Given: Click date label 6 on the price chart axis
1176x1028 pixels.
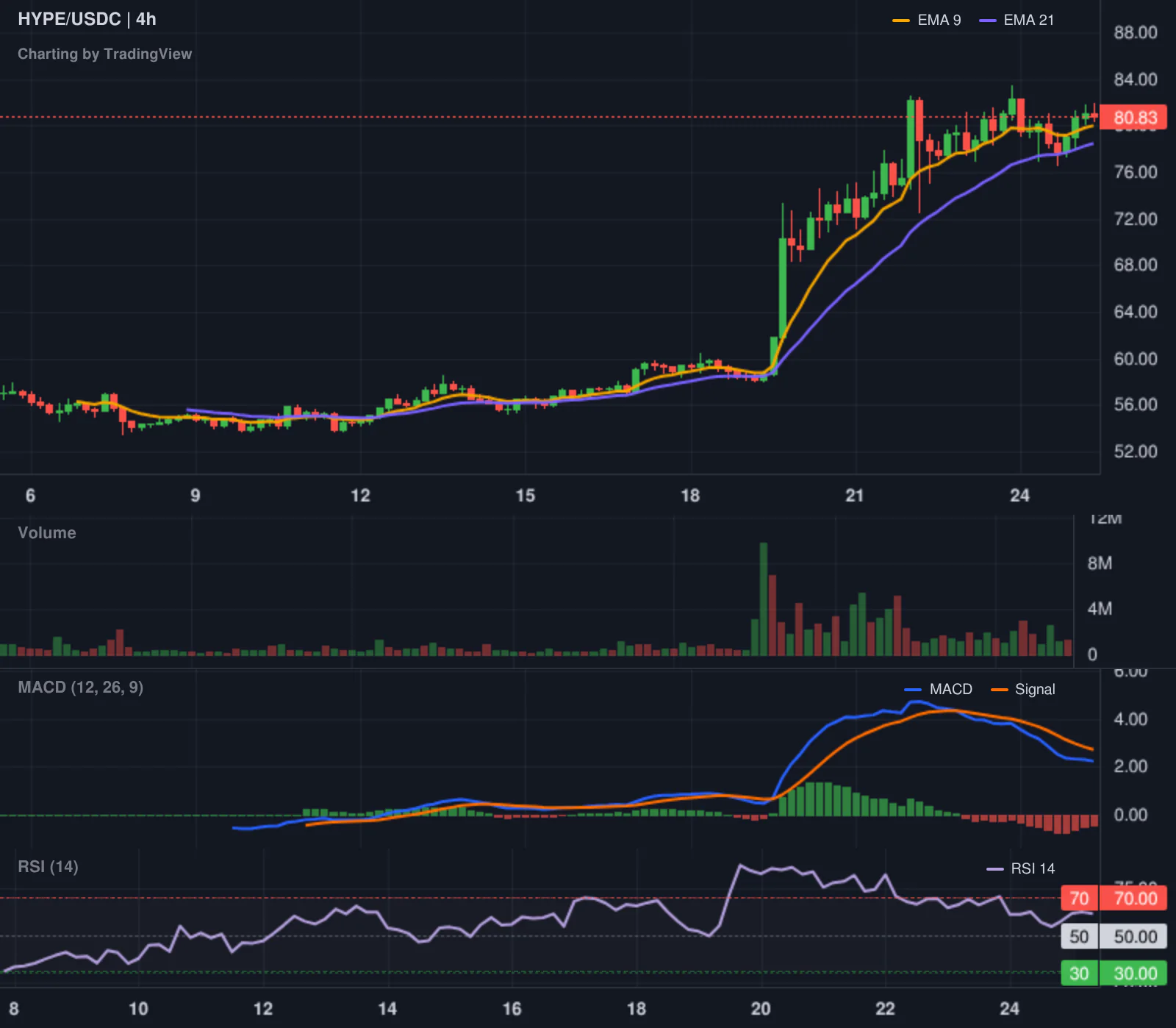Looking at the screenshot, I should pos(30,496).
